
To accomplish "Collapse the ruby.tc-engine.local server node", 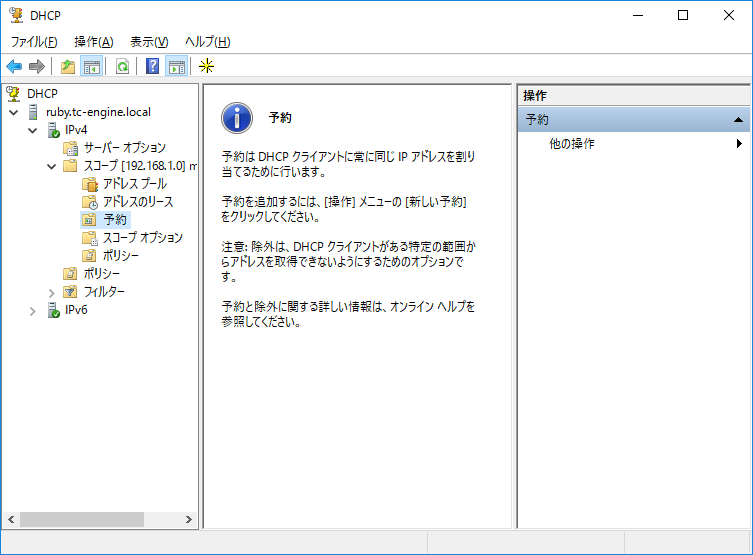I will pos(13,112).
